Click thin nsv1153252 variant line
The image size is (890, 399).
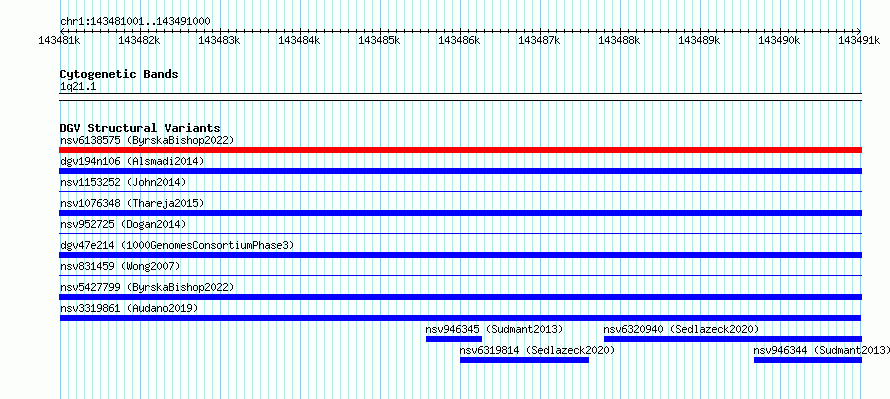tap(460, 192)
